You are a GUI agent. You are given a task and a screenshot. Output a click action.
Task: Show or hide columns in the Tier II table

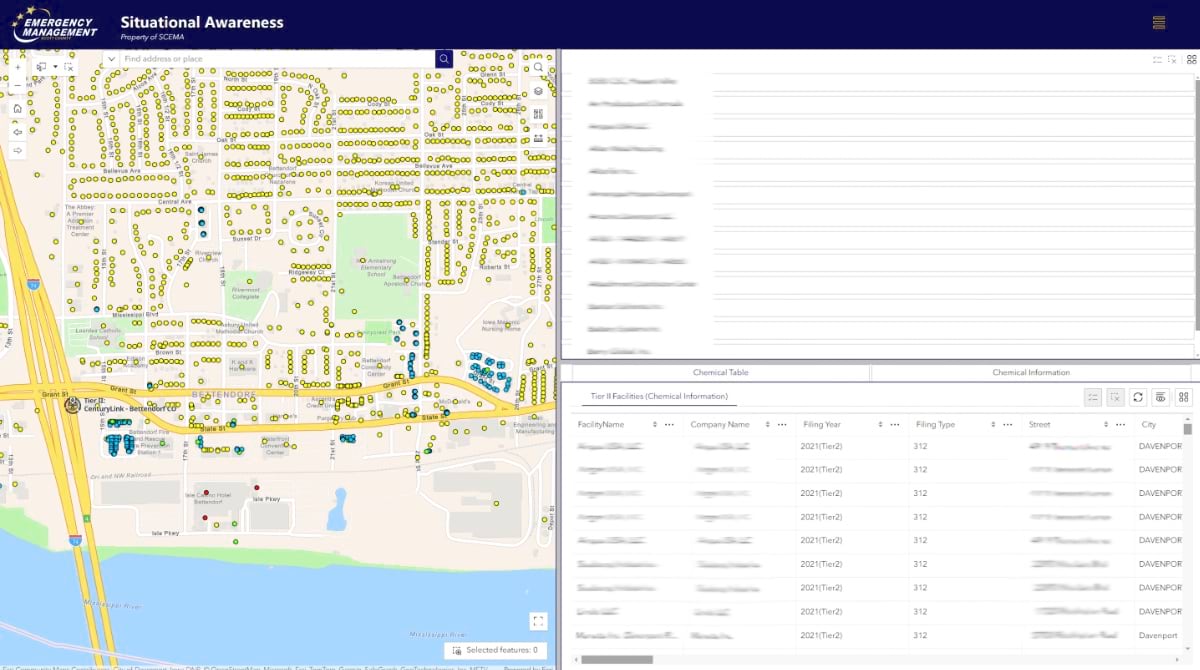coord(1160,397)
